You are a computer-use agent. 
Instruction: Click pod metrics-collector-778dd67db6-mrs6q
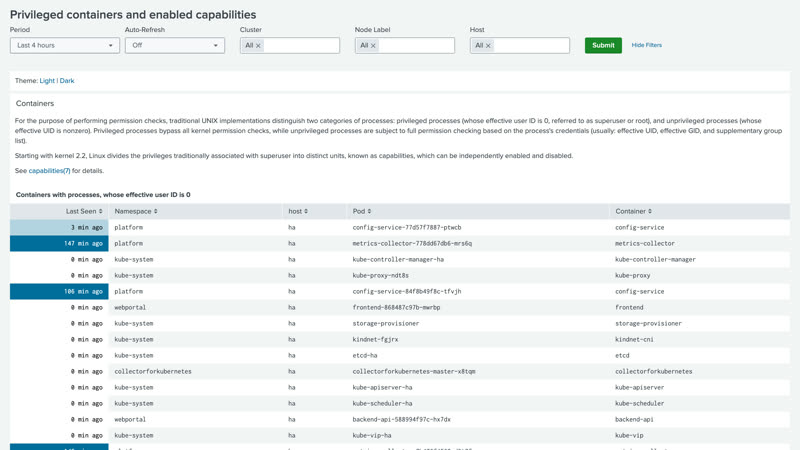(x=412, y=243)
